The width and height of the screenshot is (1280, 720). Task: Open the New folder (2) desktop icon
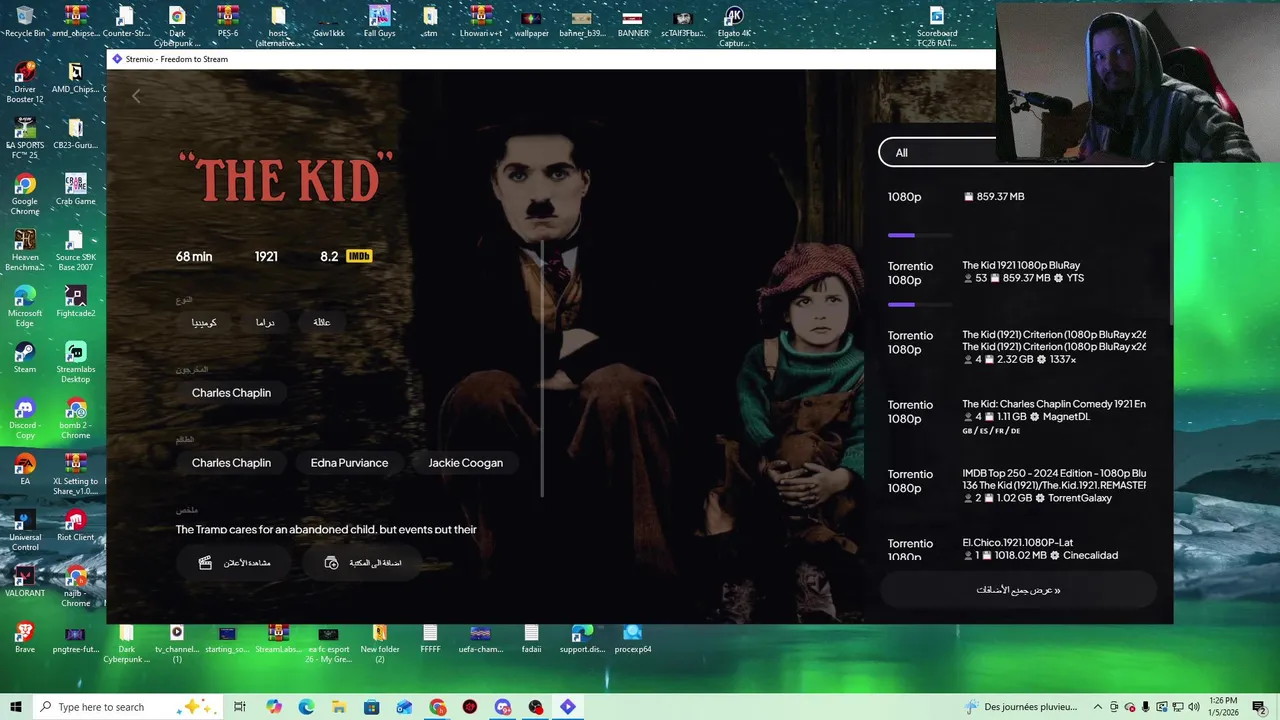tap(379, 642)
